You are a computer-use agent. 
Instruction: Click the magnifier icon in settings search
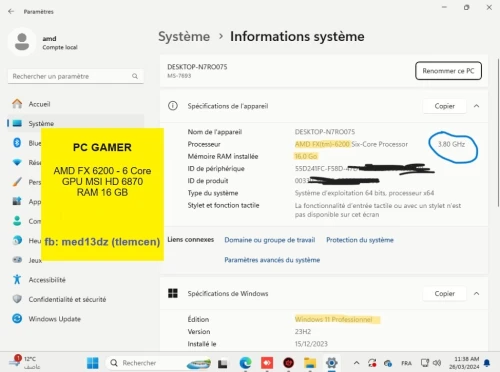click(135, 76)
